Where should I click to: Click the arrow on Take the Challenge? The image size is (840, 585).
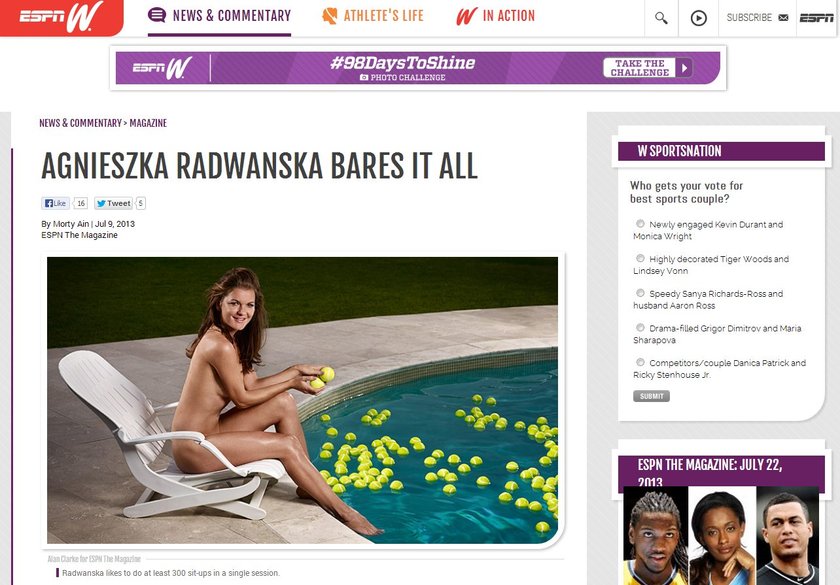tap(684, 68)
